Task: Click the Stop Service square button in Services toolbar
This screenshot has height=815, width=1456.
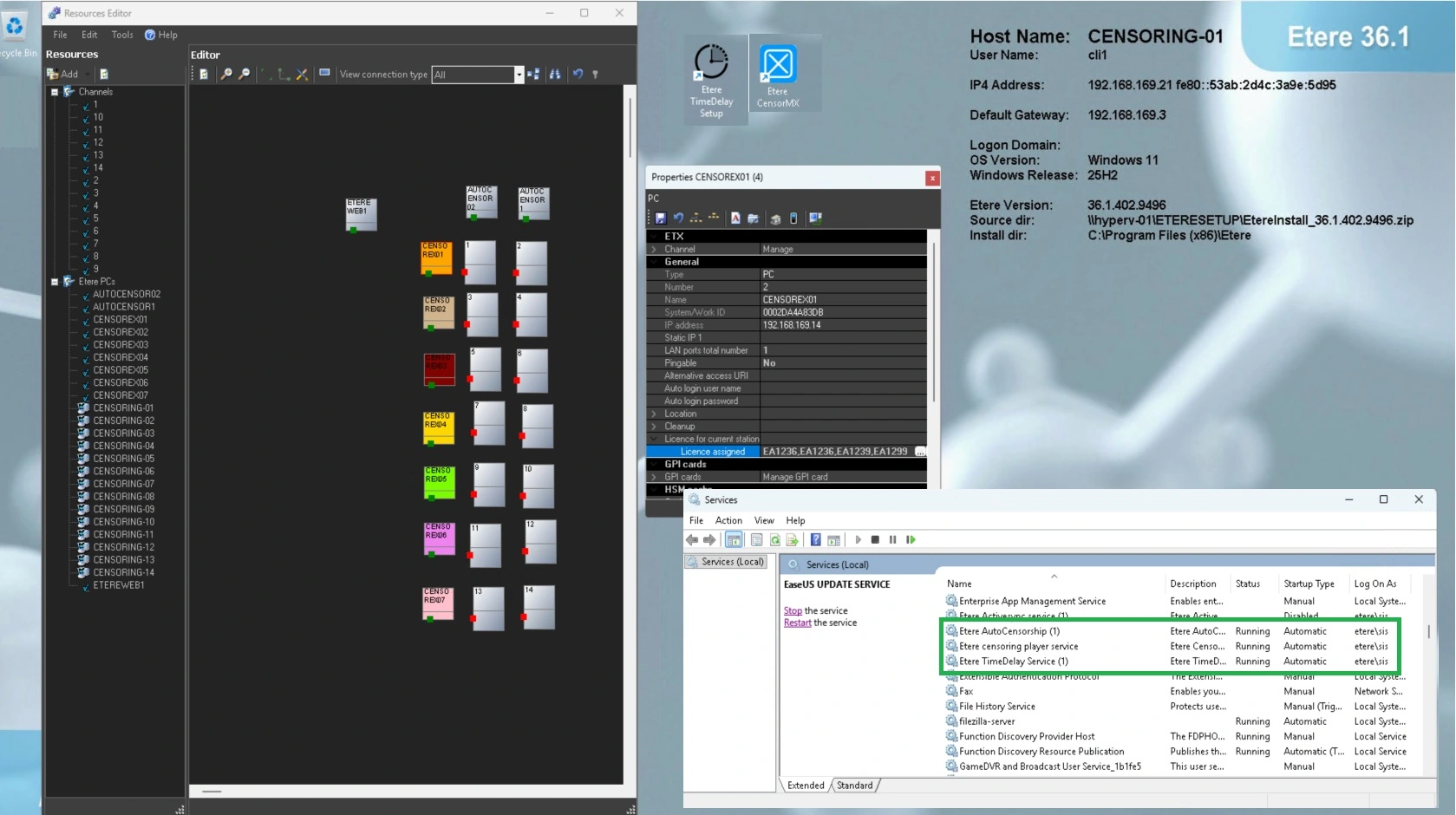Action: [x=875, y=540]
